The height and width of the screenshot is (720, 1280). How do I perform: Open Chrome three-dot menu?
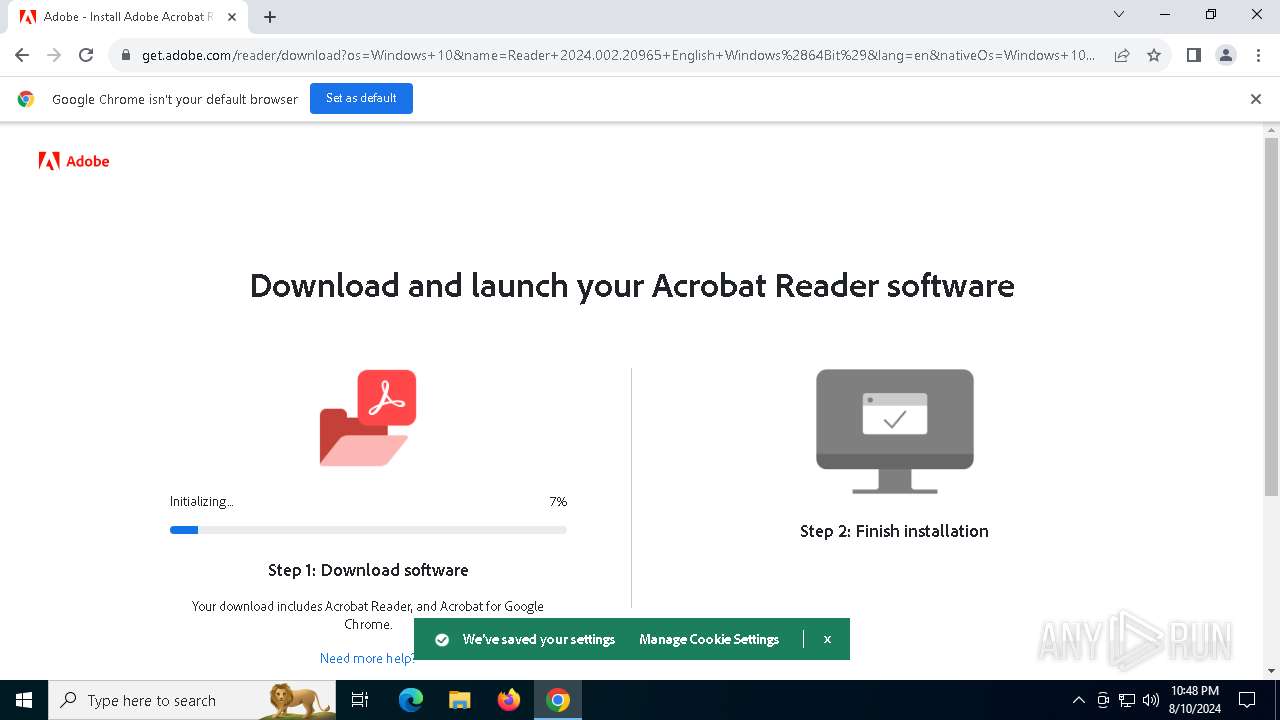click(x=1258, y=55)
